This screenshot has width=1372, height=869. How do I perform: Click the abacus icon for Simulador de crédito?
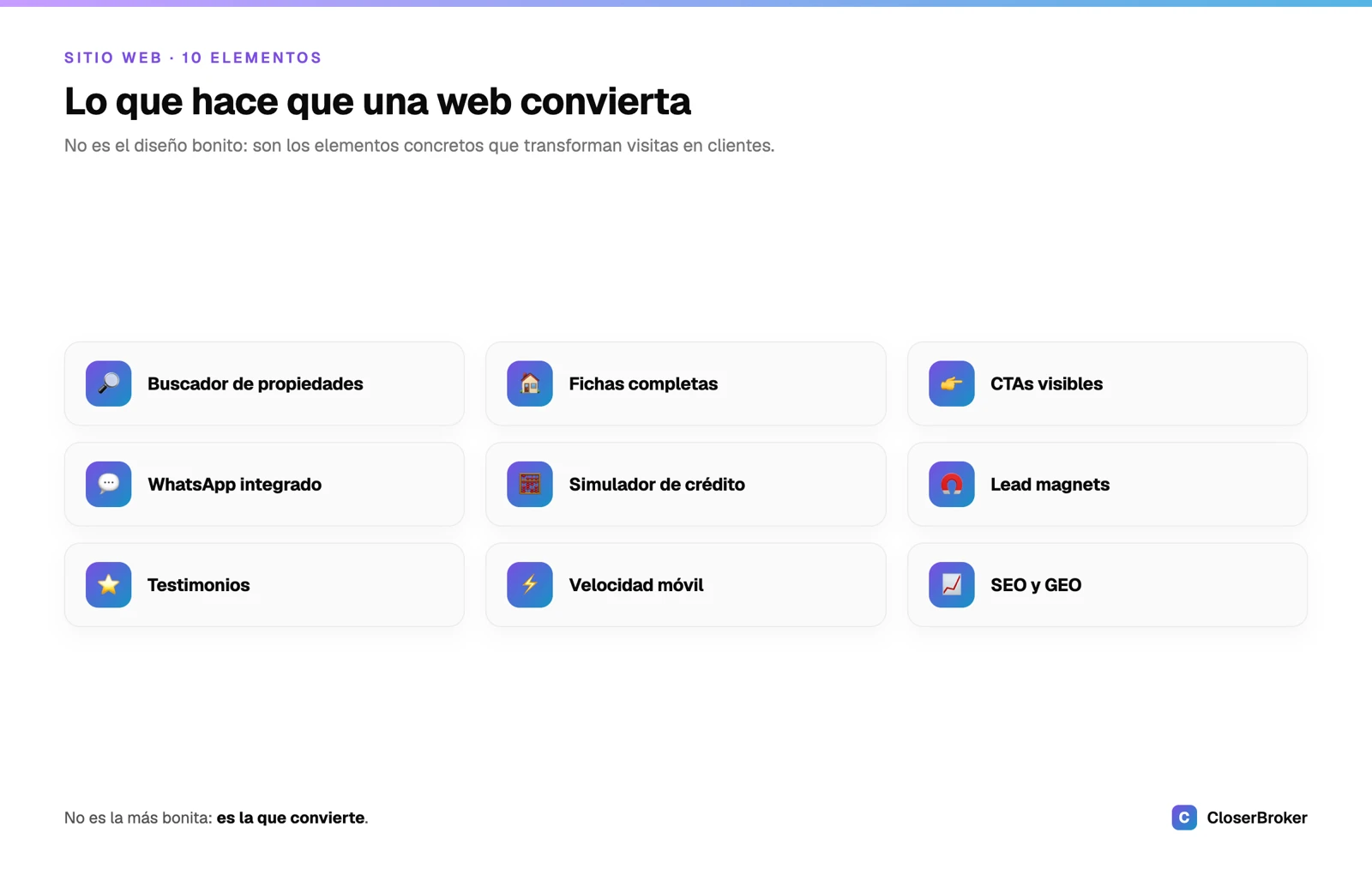[530, 484]
